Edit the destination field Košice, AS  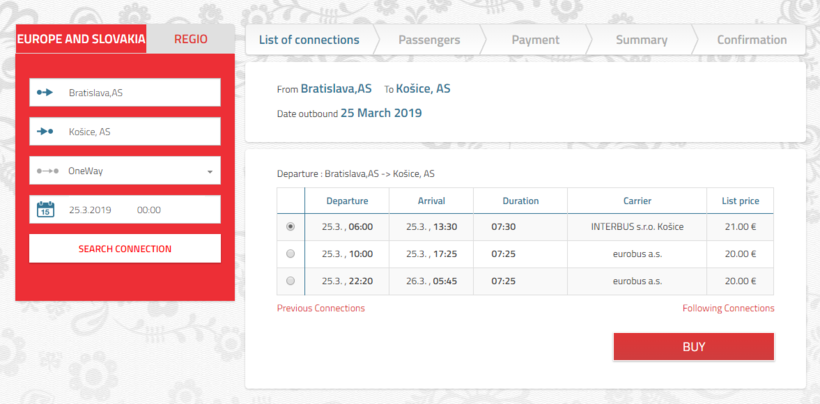(140, 132)
